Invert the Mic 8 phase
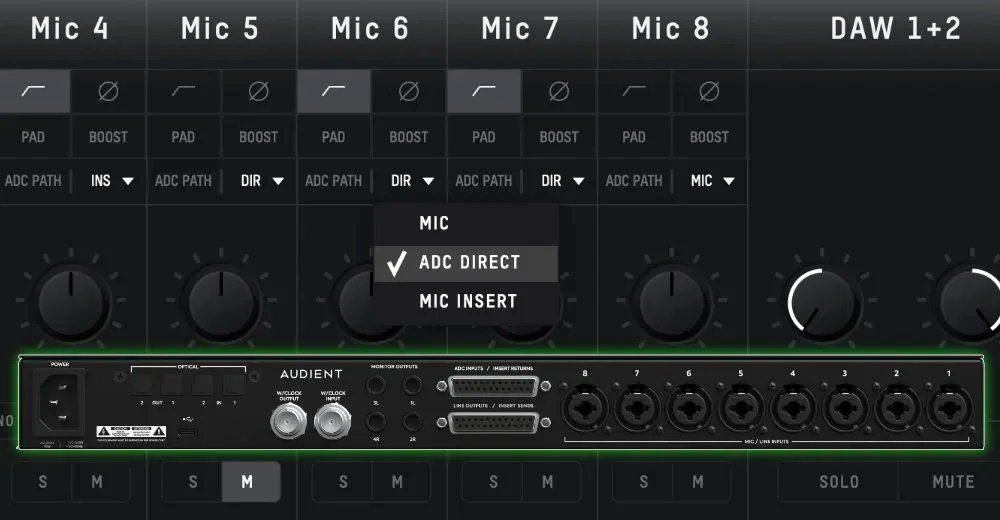 click(709, 91)
